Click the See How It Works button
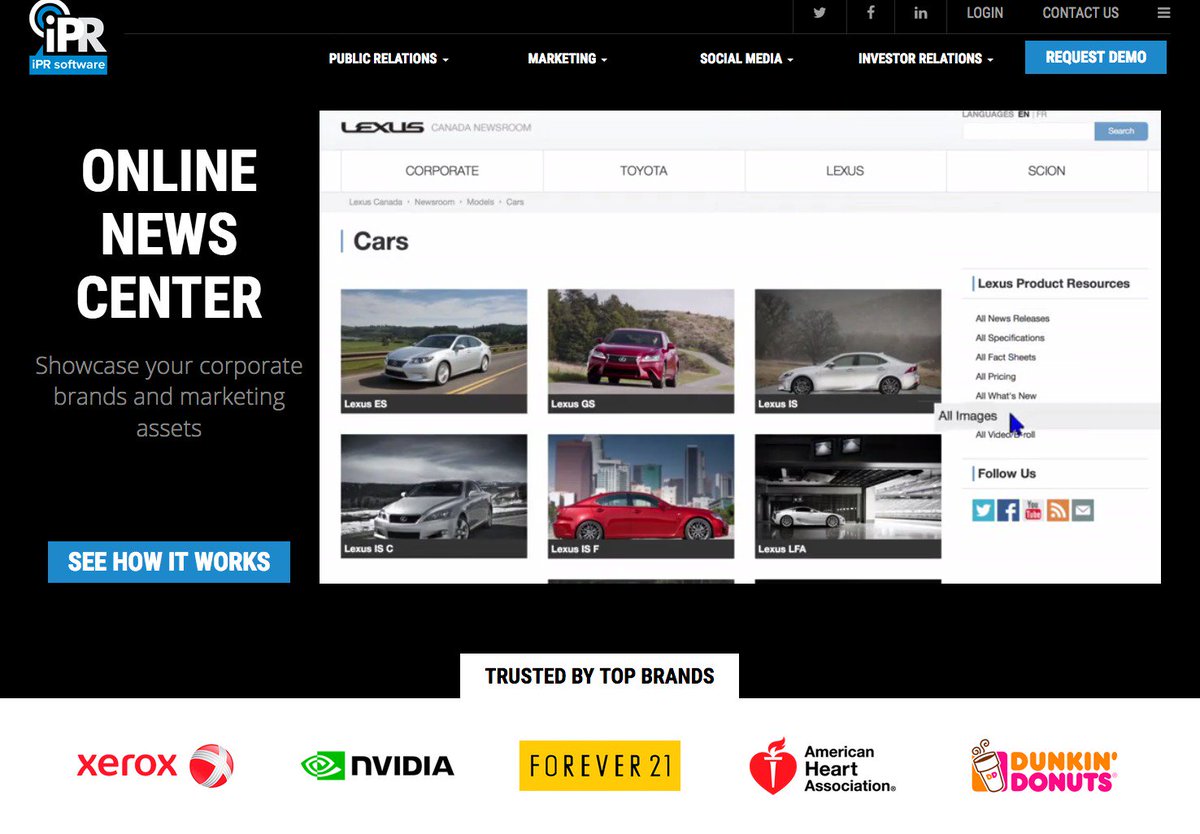 169,562
